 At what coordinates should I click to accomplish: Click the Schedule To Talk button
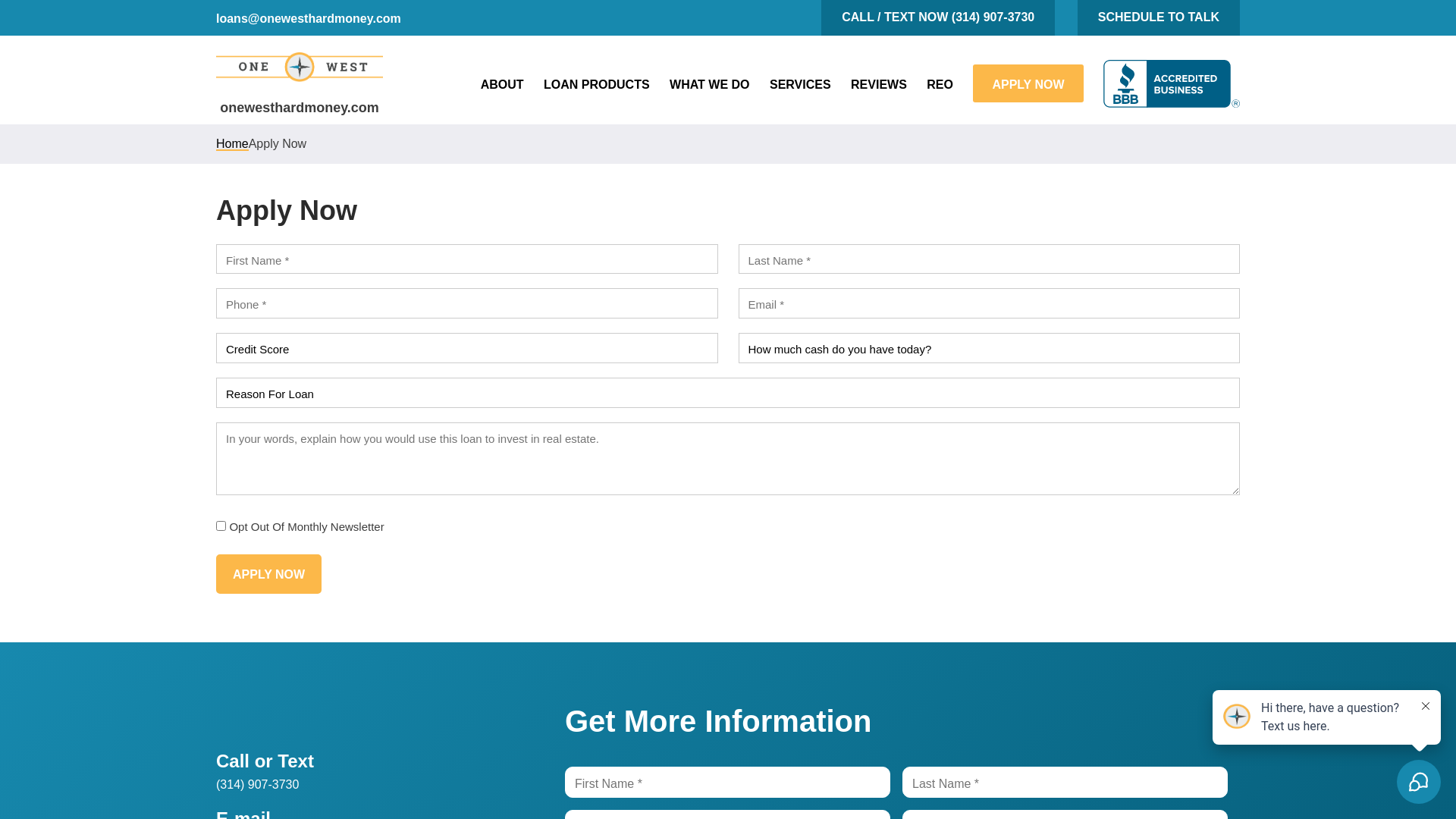pos(1158,17)
